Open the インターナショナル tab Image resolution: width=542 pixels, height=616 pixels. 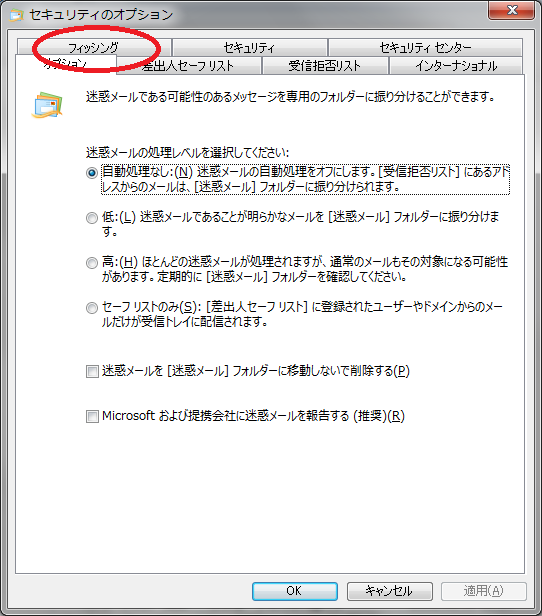point(456,66)
